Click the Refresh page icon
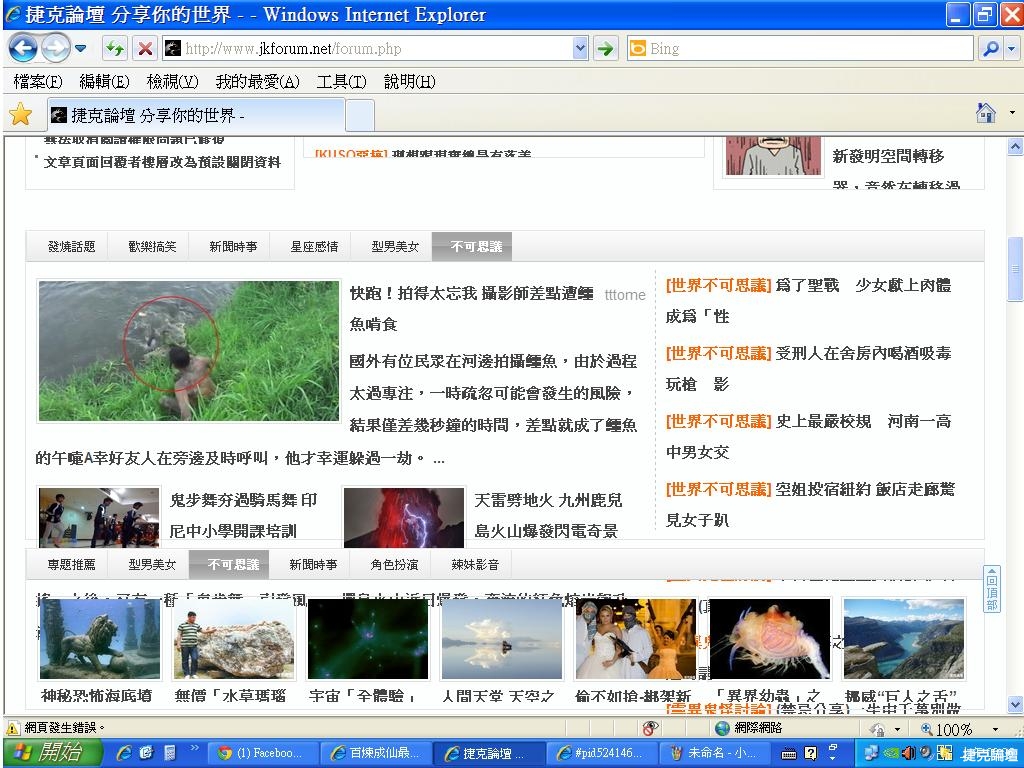 [x=115, y=48]
